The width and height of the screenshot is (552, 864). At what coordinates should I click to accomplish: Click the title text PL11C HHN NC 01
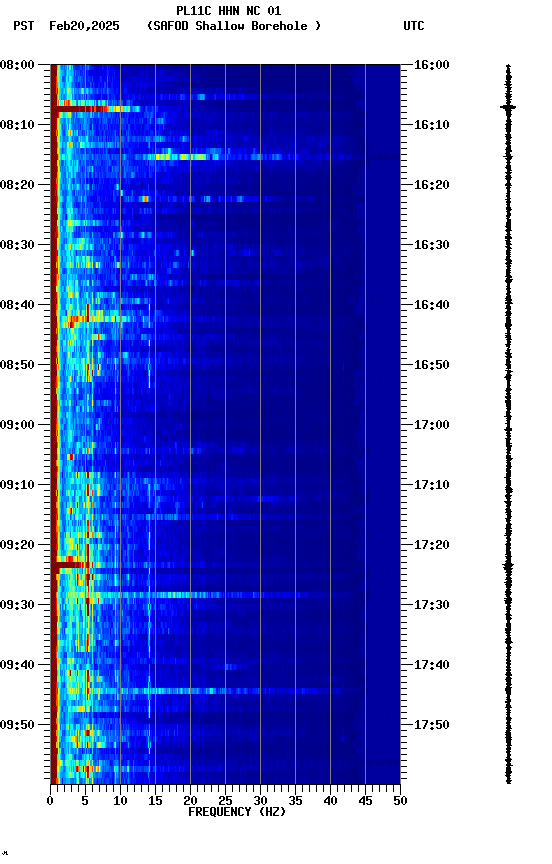coord(228,11)
